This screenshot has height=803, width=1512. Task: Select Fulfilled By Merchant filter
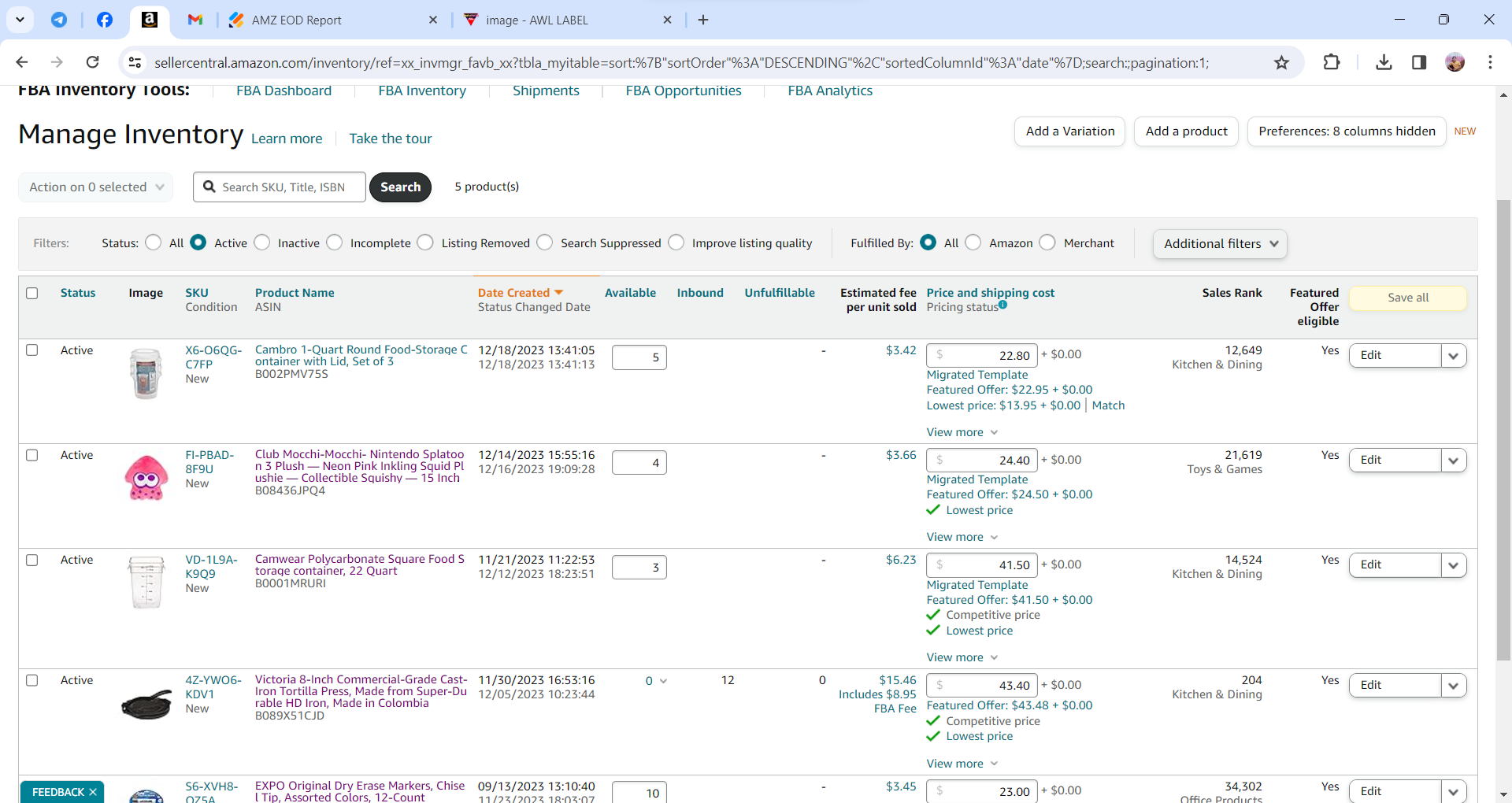pos(1047,242)
